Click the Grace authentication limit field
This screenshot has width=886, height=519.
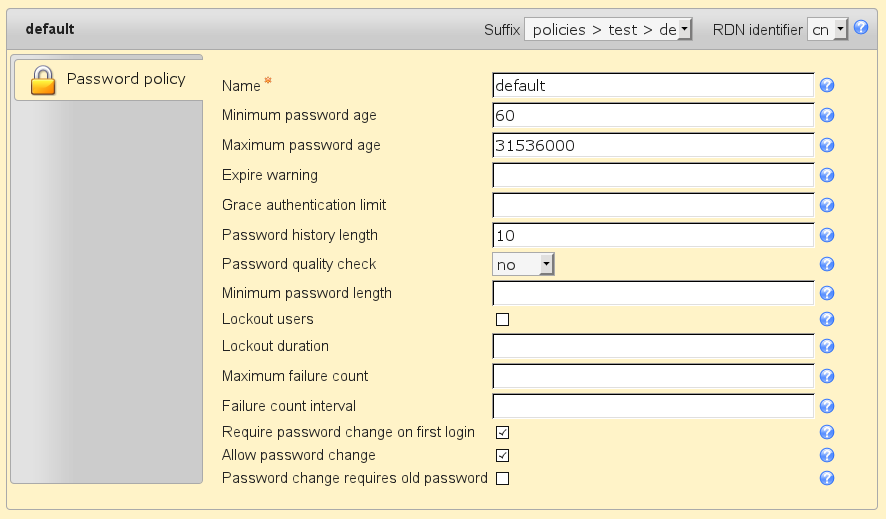pos(653,206)
